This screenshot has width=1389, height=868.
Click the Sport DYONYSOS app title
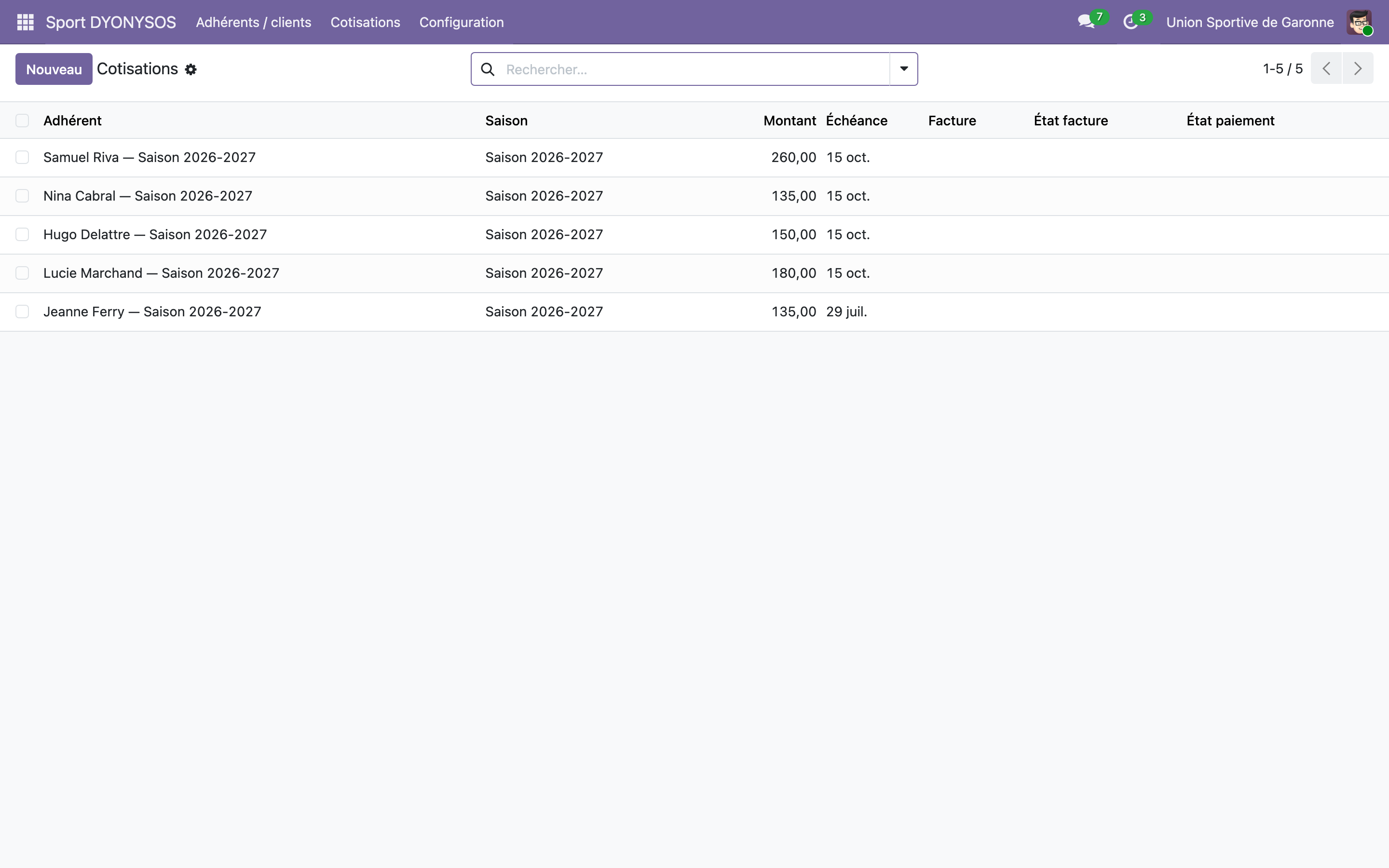click(x=111, y=22)
